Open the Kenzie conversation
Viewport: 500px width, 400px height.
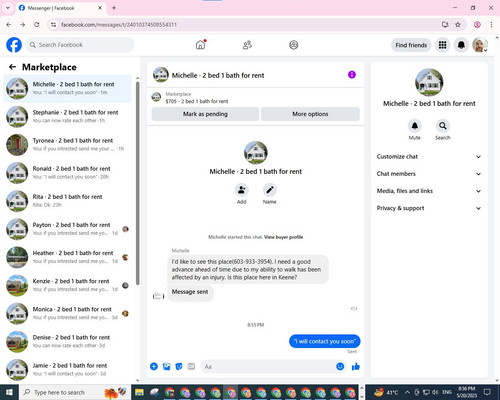coord(68,285)
